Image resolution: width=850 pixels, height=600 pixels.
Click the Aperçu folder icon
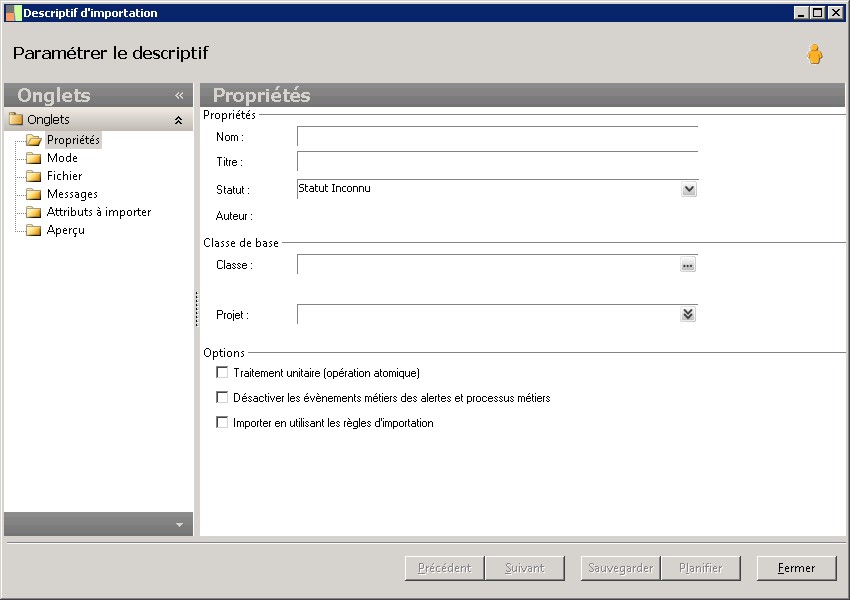[x=34, y=230]
